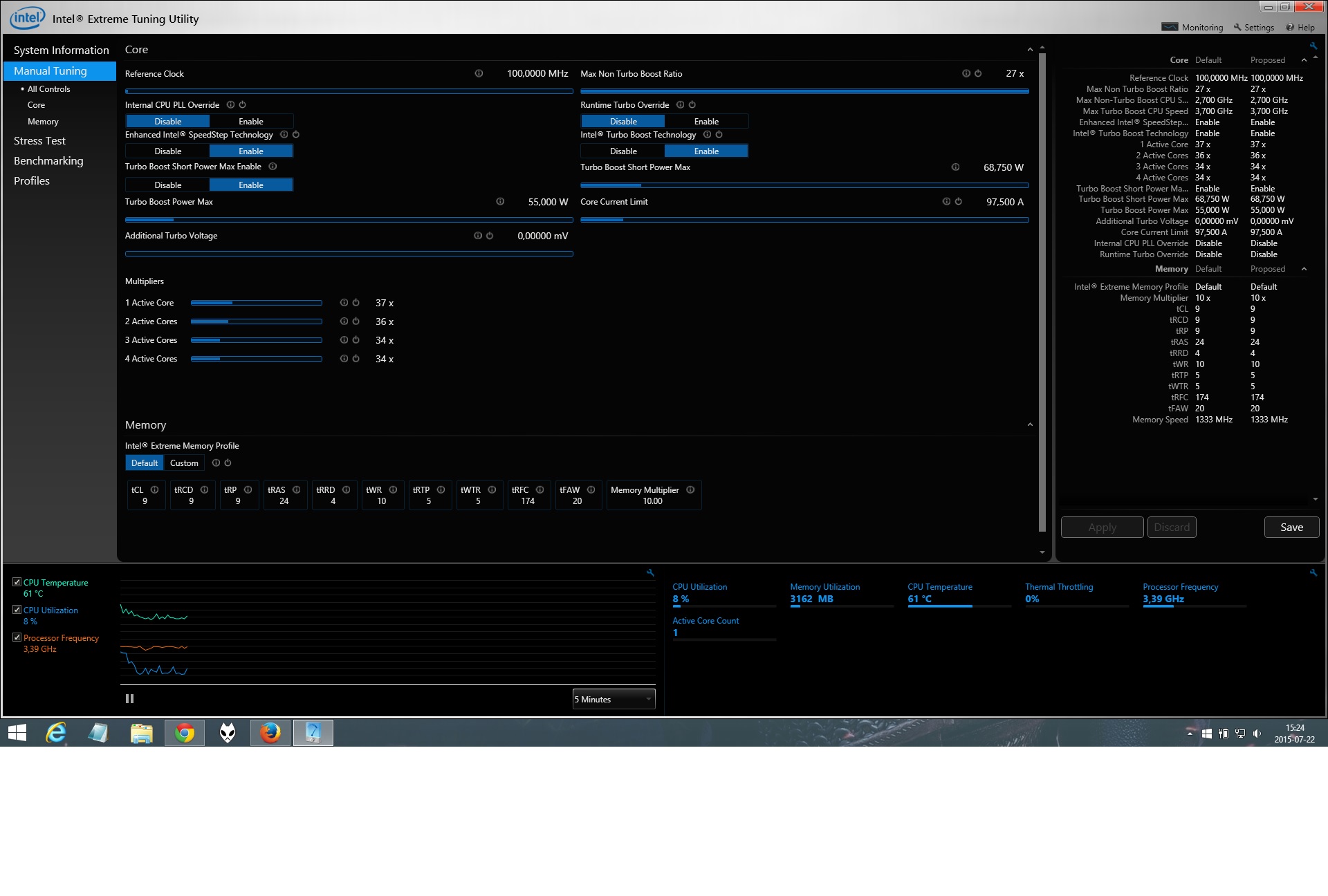Select Memory sub-item in sidebar
The image size is (1328, 896).
43,122
